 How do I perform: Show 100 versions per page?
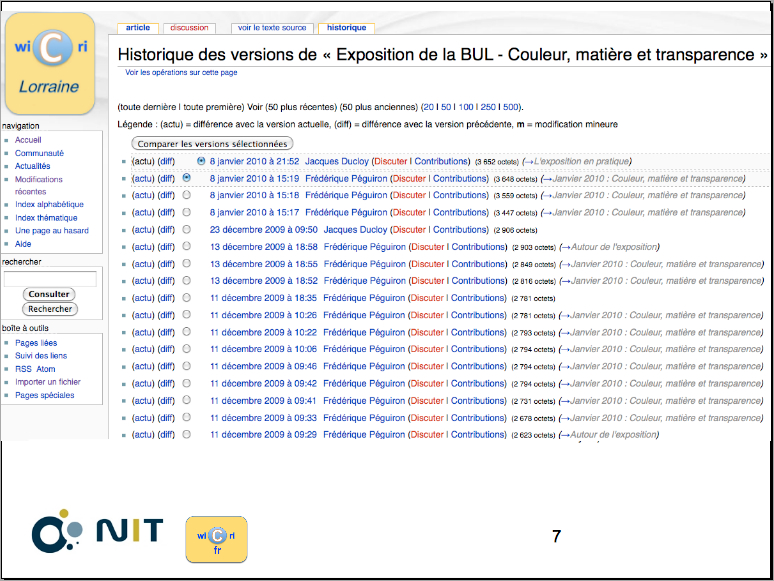tap(465, 107)
